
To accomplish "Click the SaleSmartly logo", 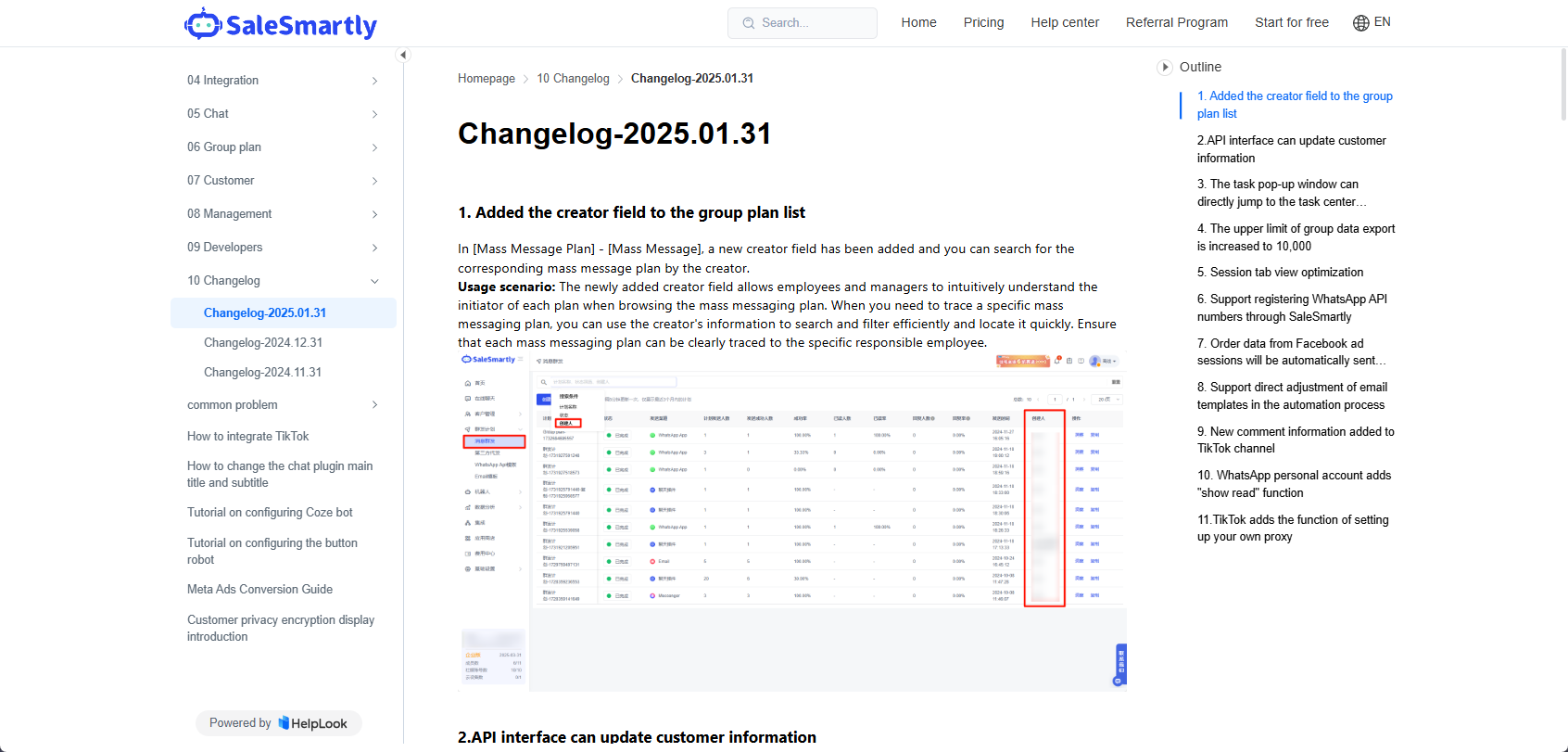I will point(281,24).
